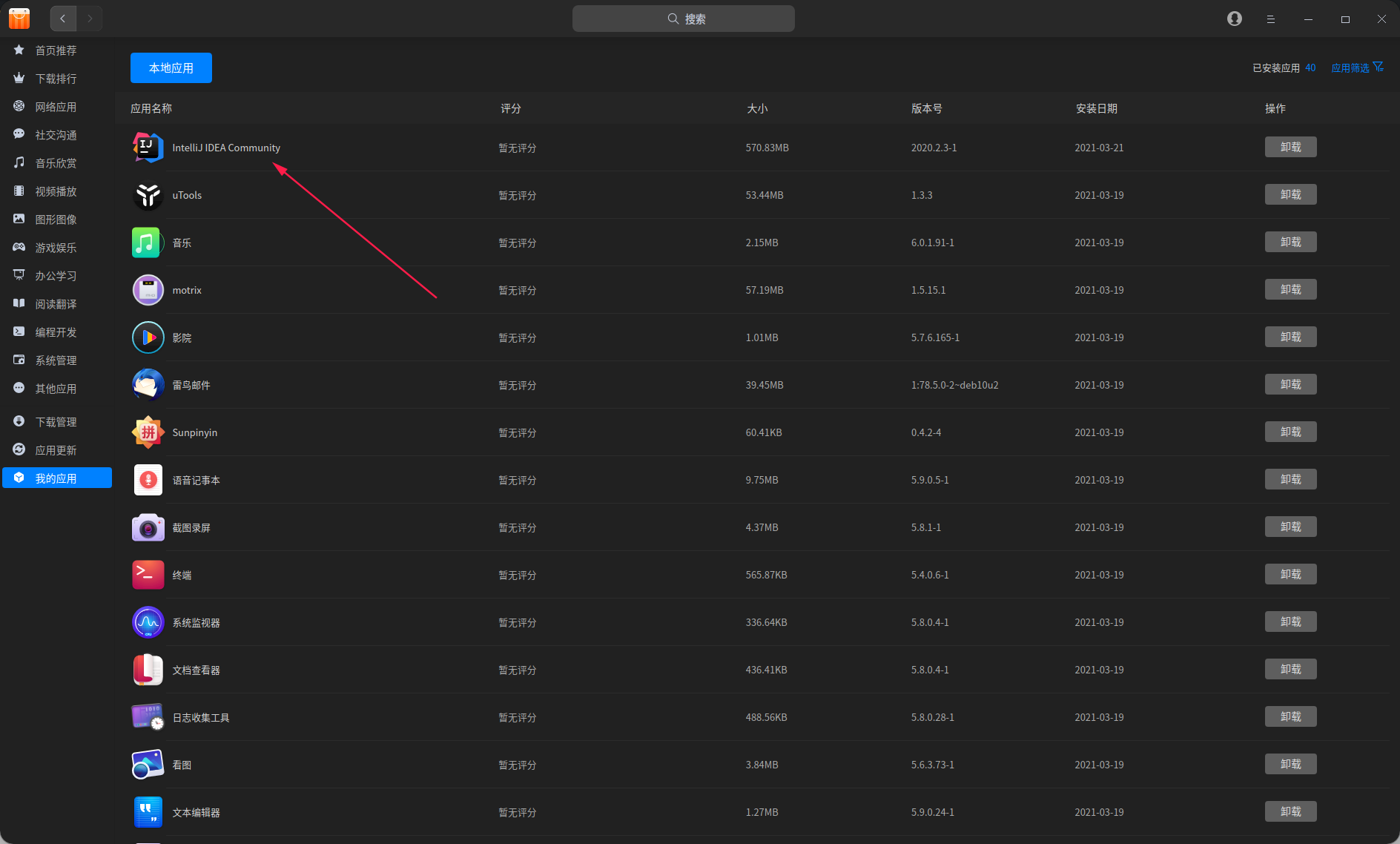Image resolution: width=1400 pixels, height=844 pixels.
Task: Open the 应用筛选 filter dropdown
Action: click(x=1357, y=67)
